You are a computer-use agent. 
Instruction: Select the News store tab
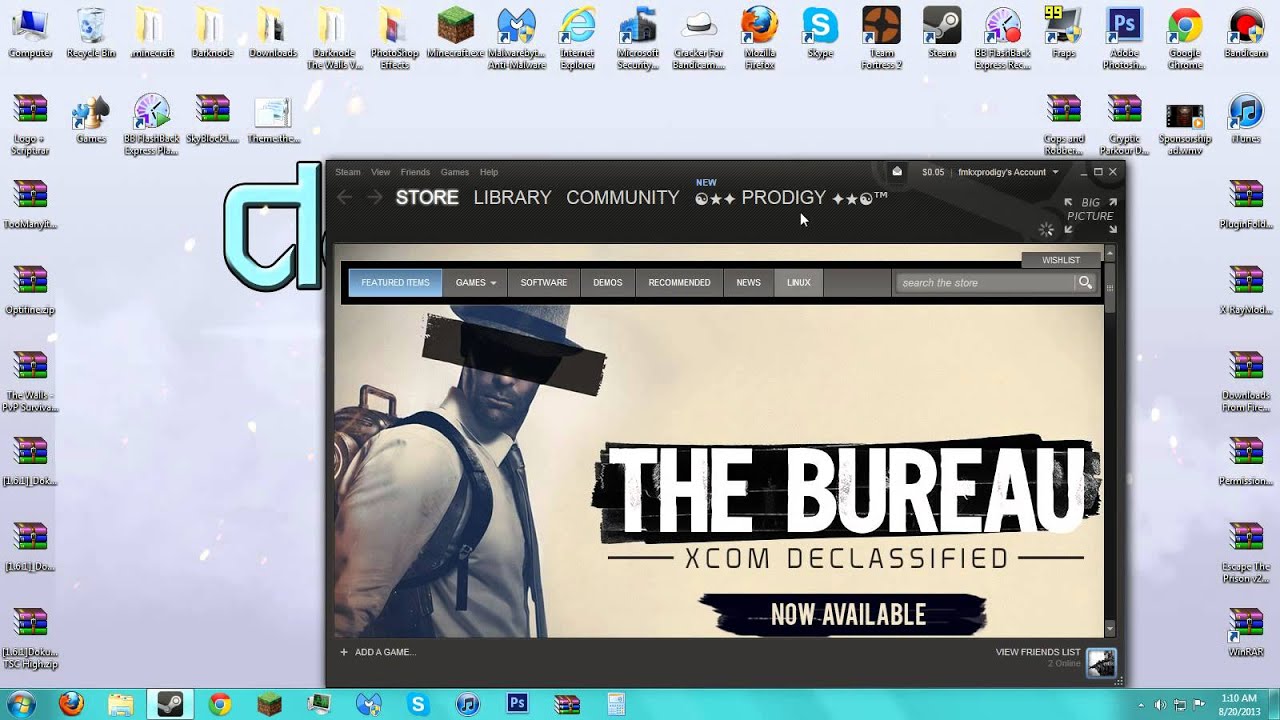[749, 283]
